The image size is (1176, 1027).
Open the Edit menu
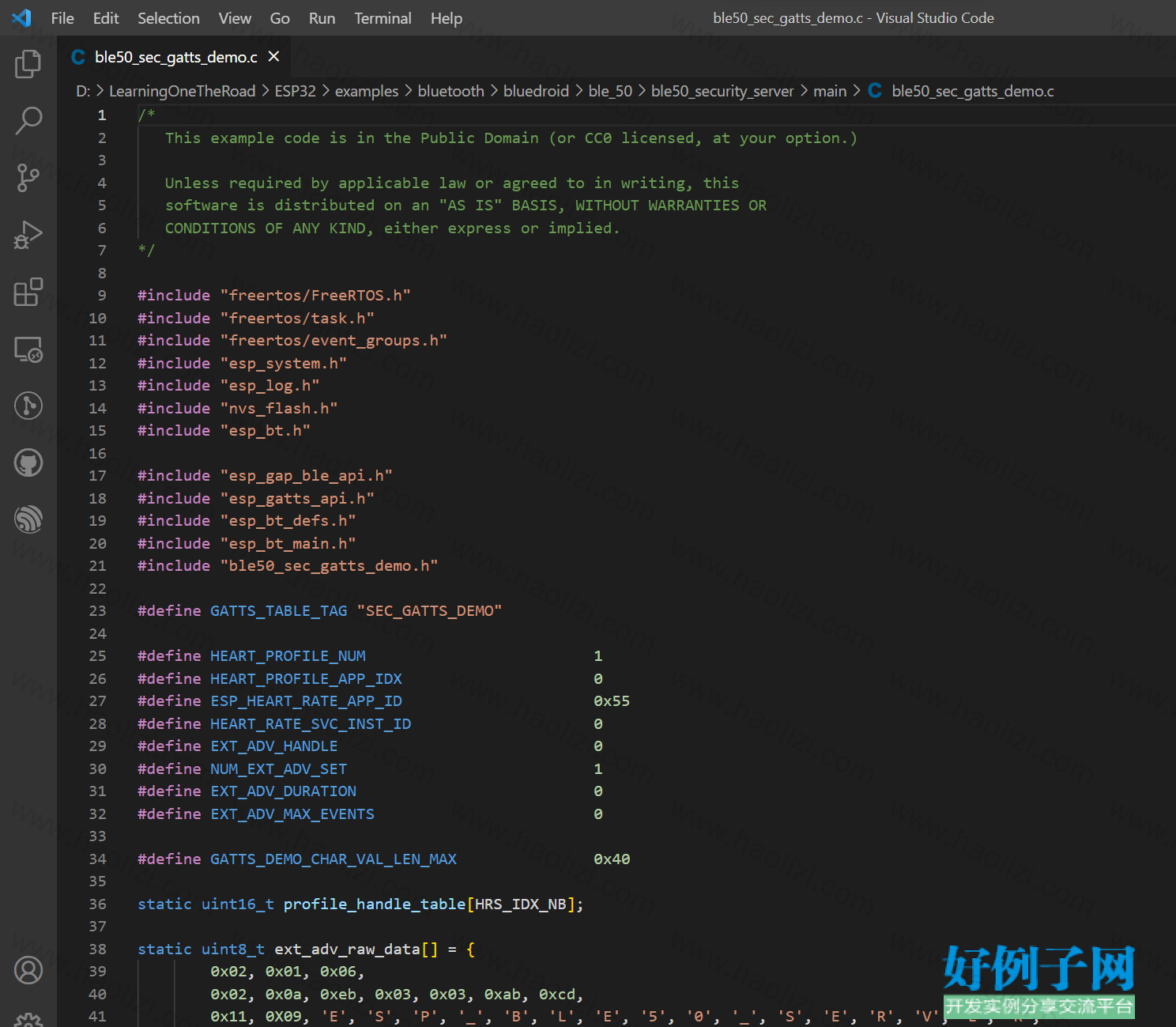pyautogui.click(x=106, y=18)
